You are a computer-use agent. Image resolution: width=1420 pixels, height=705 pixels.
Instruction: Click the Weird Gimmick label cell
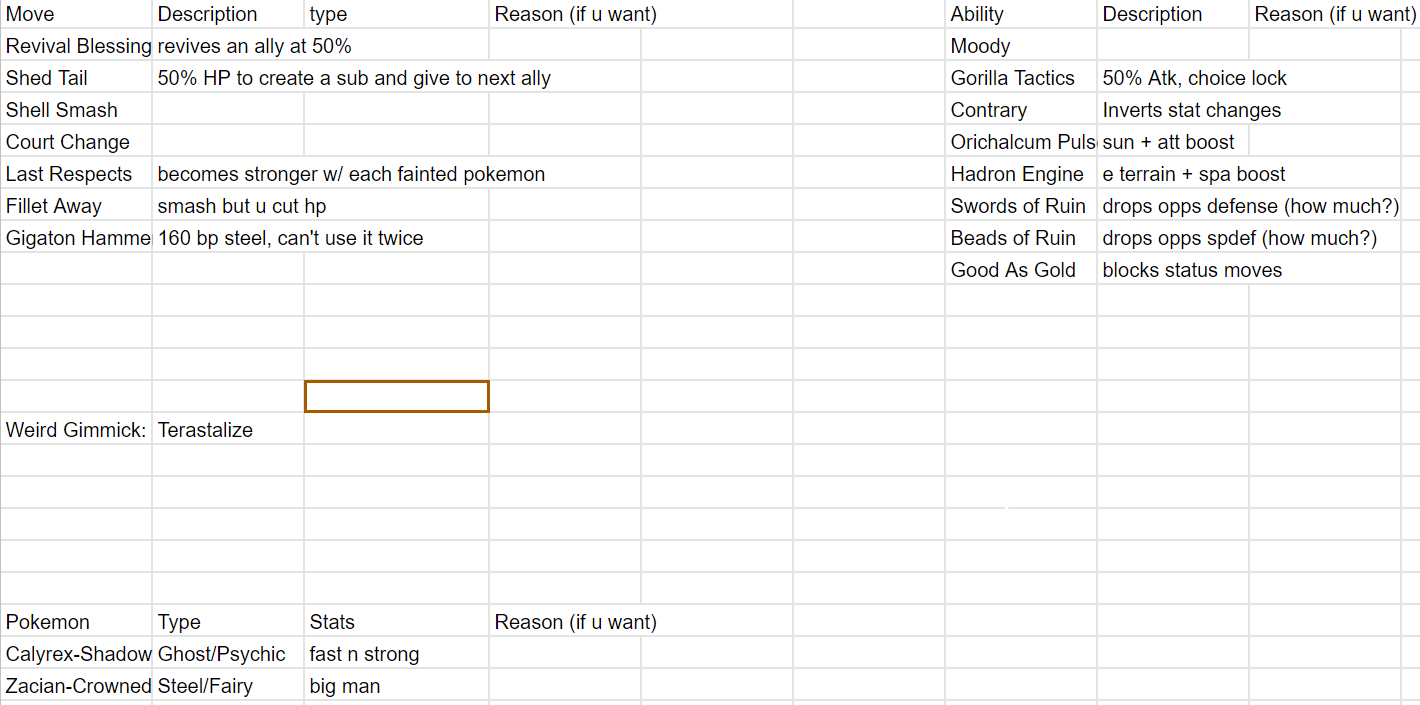coord(78,430)
